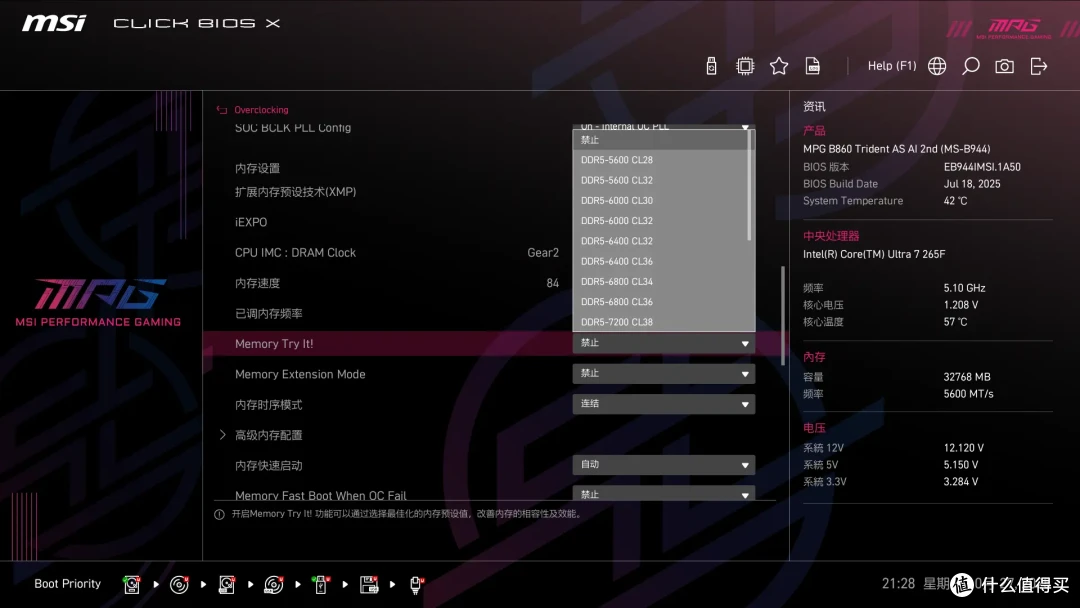This screenshot has height=608, width=1080.
Task: Click BIOS version EB944IMSI.1A50
Action: point(982,167)
